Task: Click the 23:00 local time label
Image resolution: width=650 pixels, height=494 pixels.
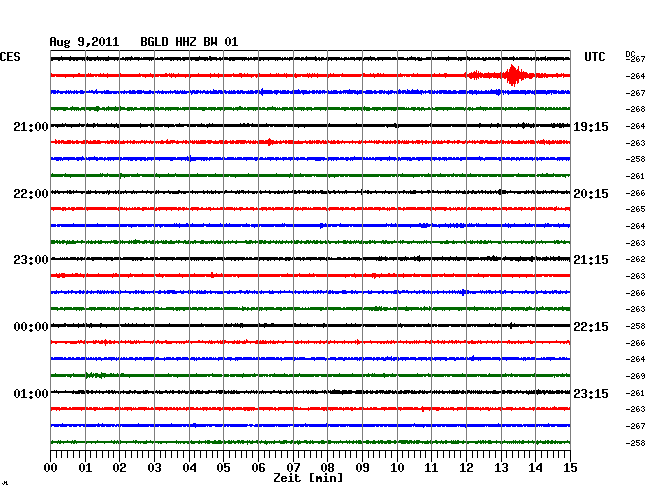Action: point(31,260)
